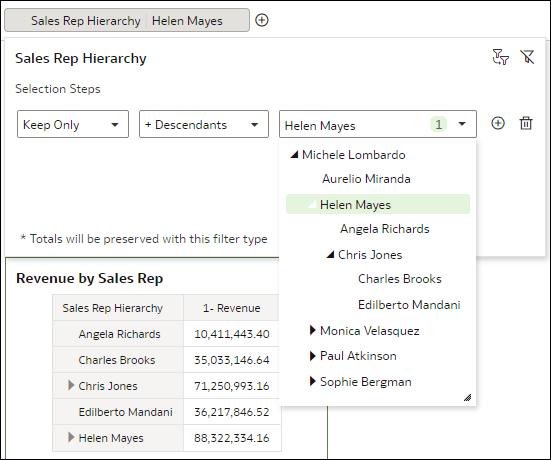Click the filter settings funnel icon
This screenshot has width=551, height=460.
point(500,57)
